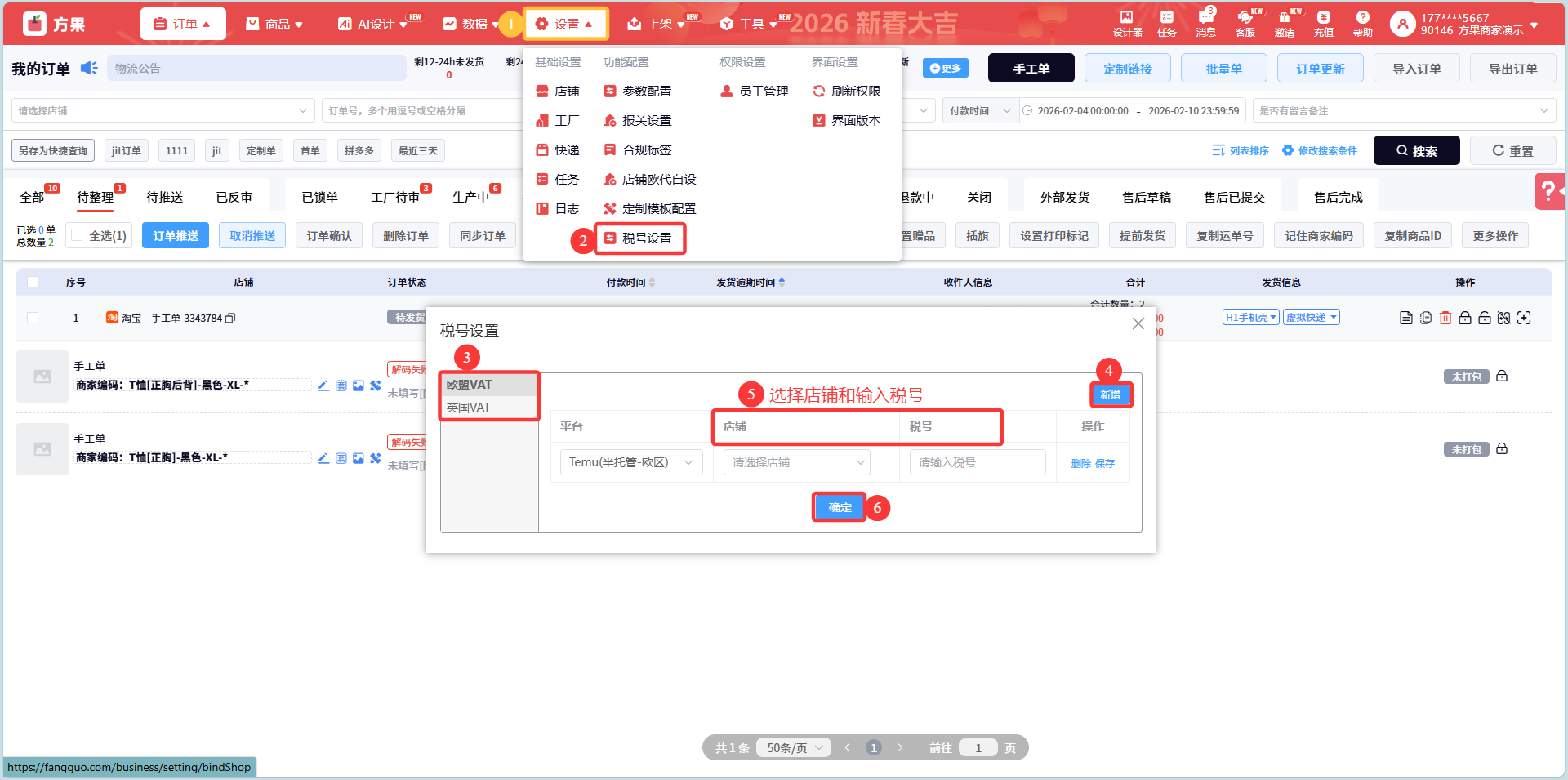Click the 订单推送 button
This screenshot has width=1568, height=780.
point(176,235)
